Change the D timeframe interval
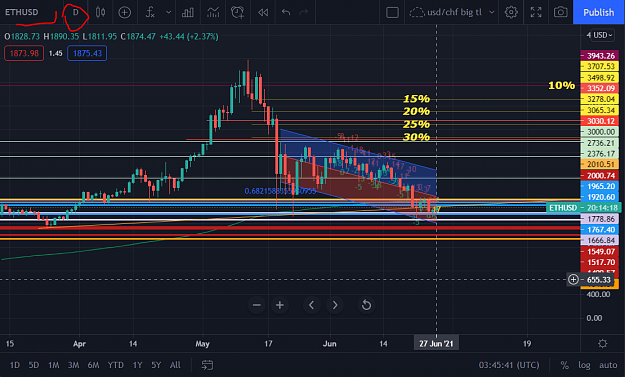This screenshot has width=625, height=377. click(75, 12)
